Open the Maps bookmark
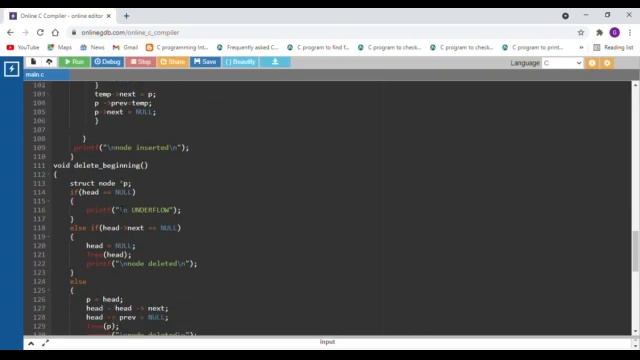 tap(60, 47)
